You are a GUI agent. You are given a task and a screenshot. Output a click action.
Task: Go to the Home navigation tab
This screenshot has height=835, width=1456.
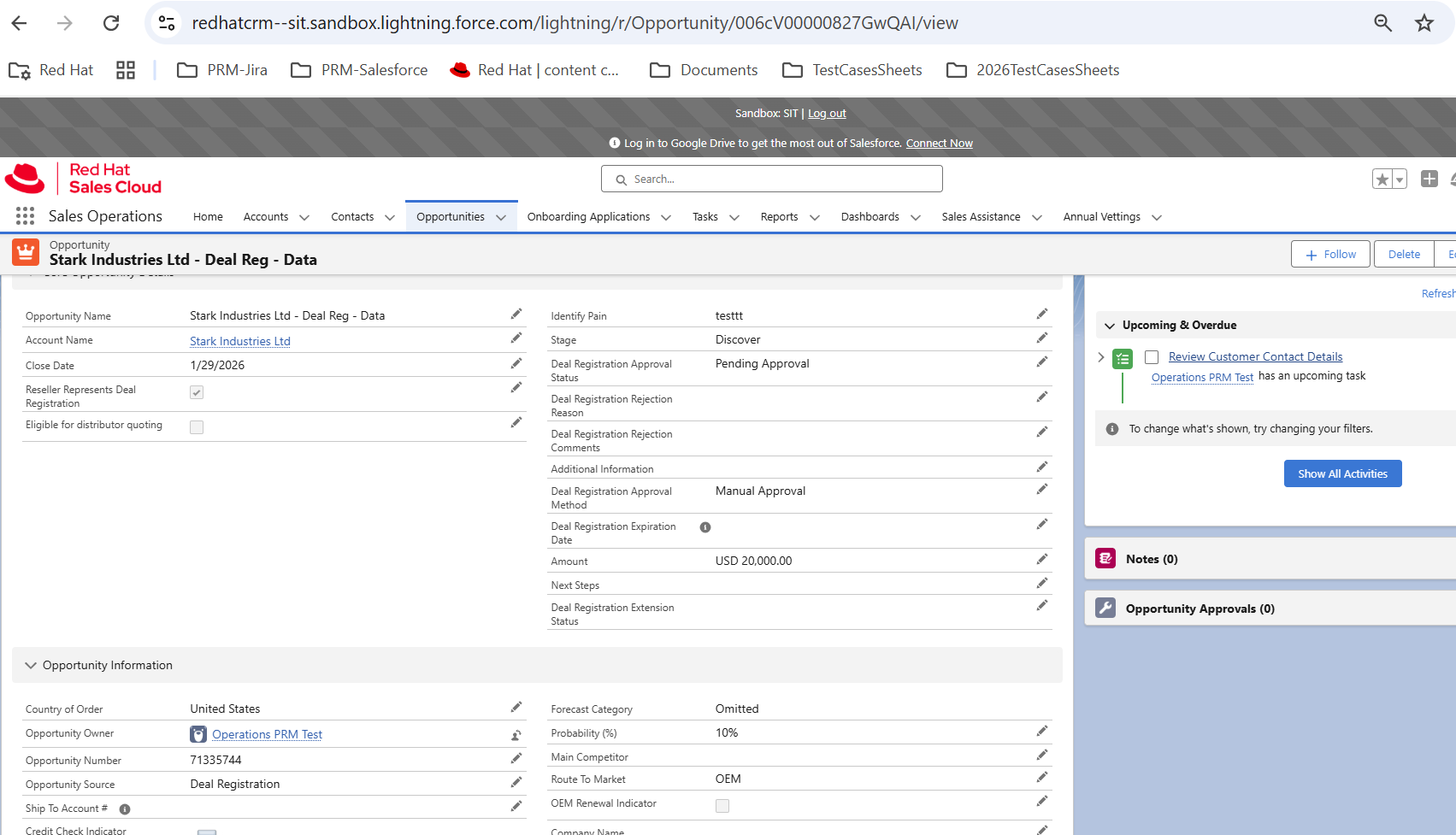click(x=208, y=217)
